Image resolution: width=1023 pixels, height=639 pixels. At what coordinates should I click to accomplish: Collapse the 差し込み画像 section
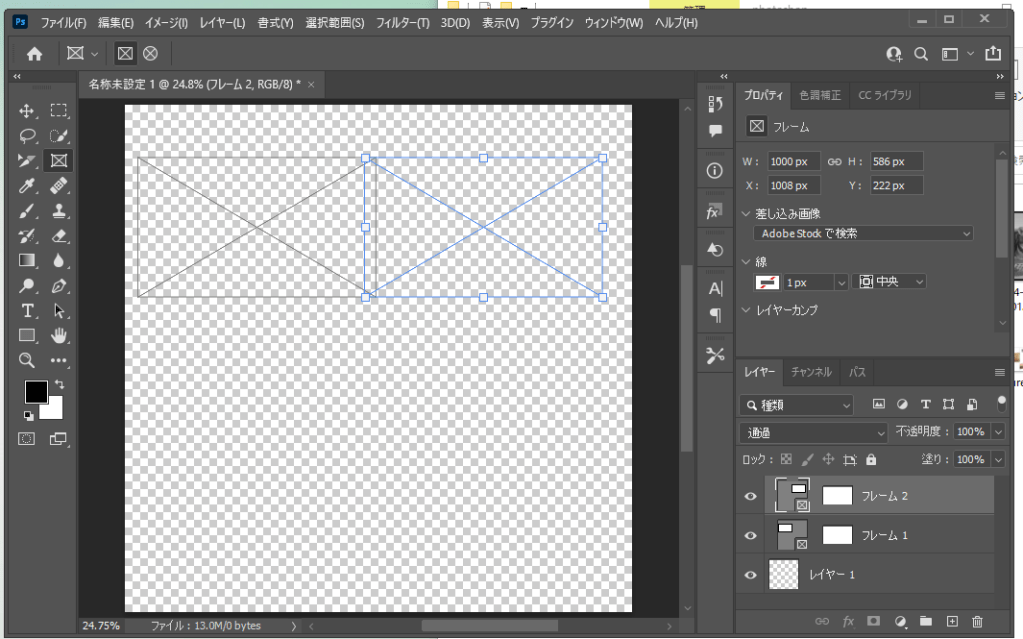pos(746,213)
